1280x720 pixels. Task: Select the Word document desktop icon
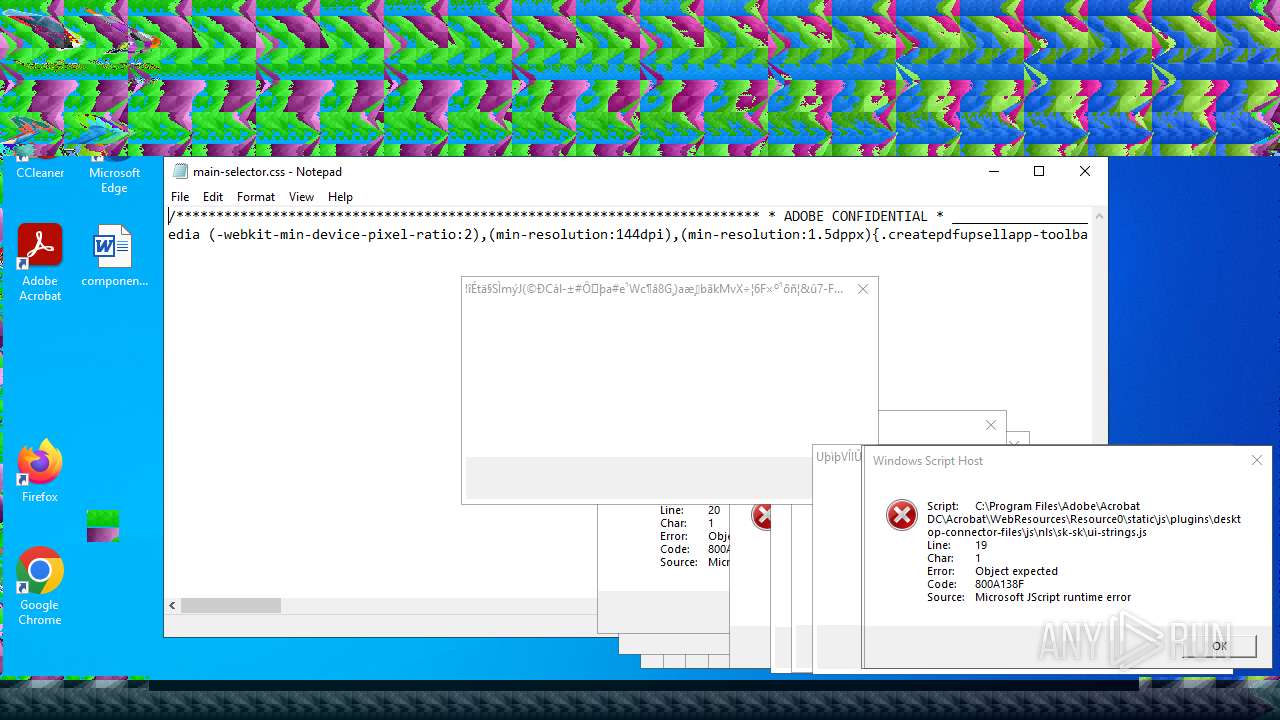tap(114, 257)
